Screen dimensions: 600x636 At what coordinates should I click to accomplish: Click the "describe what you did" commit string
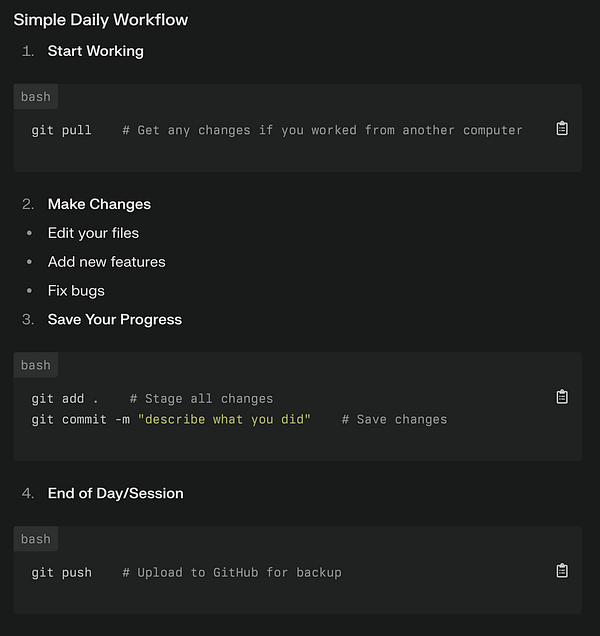[x=225, y=419]
